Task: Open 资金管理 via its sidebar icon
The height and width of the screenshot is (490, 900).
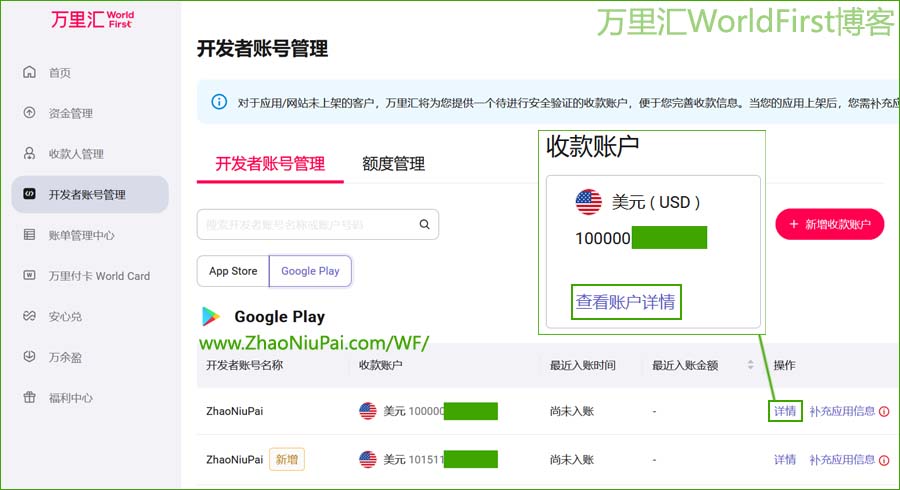Action: 29,113
